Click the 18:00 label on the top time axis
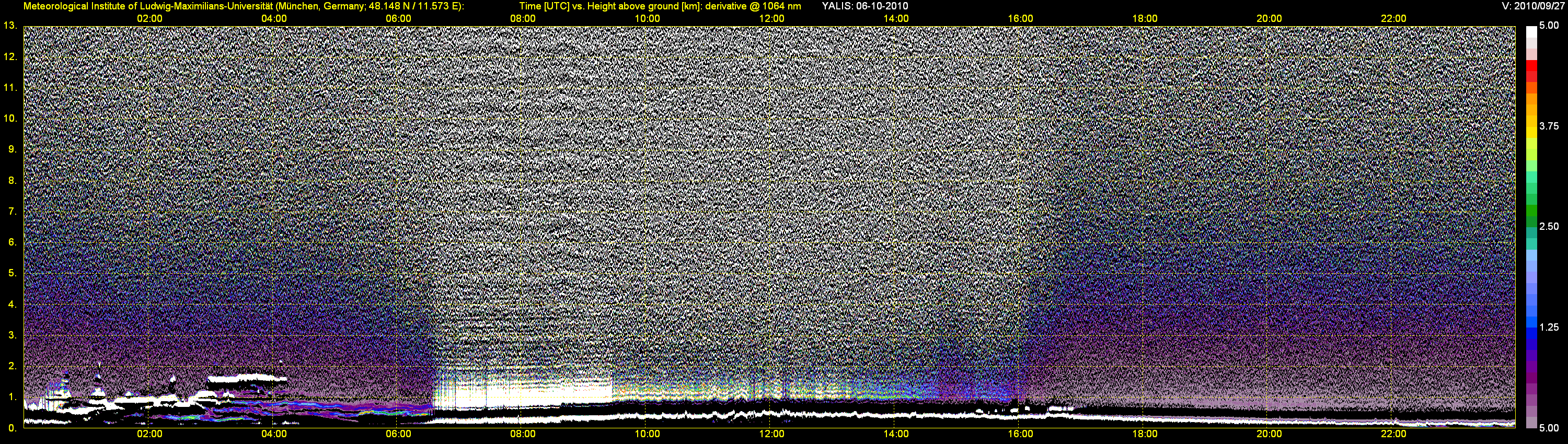The width and height of the screenshot is (1568, 444). pyautogui.click(x=1144, y=19)
